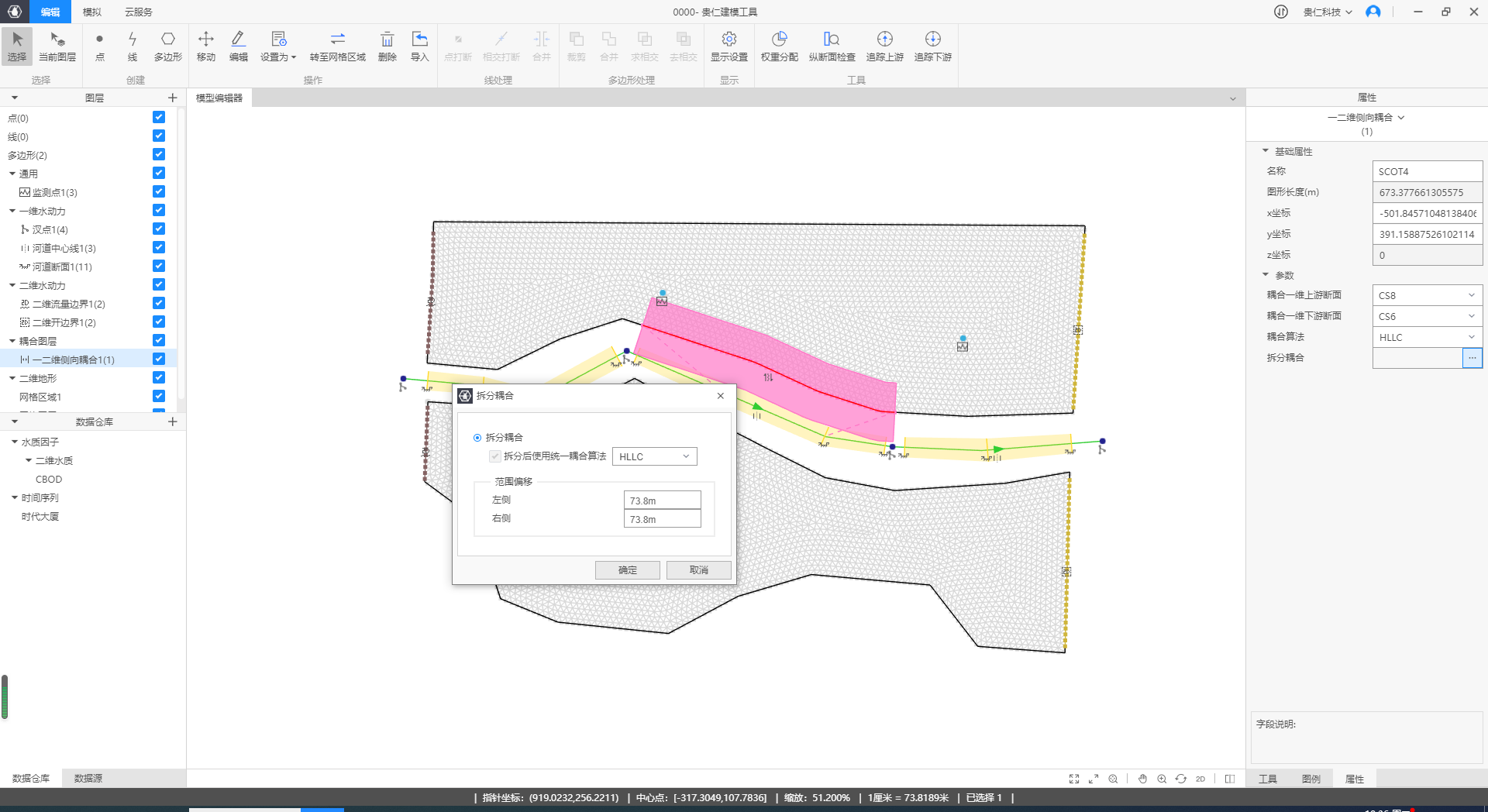Viewport: 1488px width, 812px height.
Task: Open the HLLC algorithm dropdown in dialog
Action: click(654, 456)
